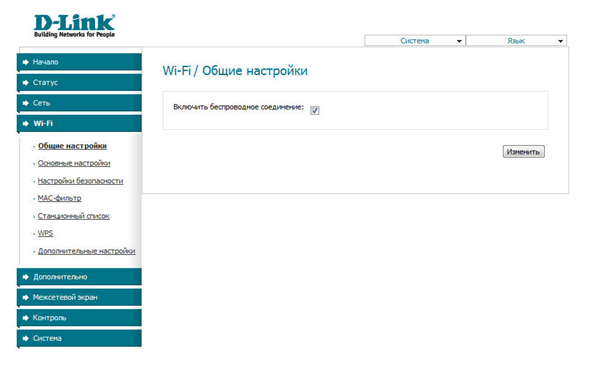The width and height of the screenshot is (596, 365).
Task: Open the WPS settings link
Action: [x=46, y=233]
